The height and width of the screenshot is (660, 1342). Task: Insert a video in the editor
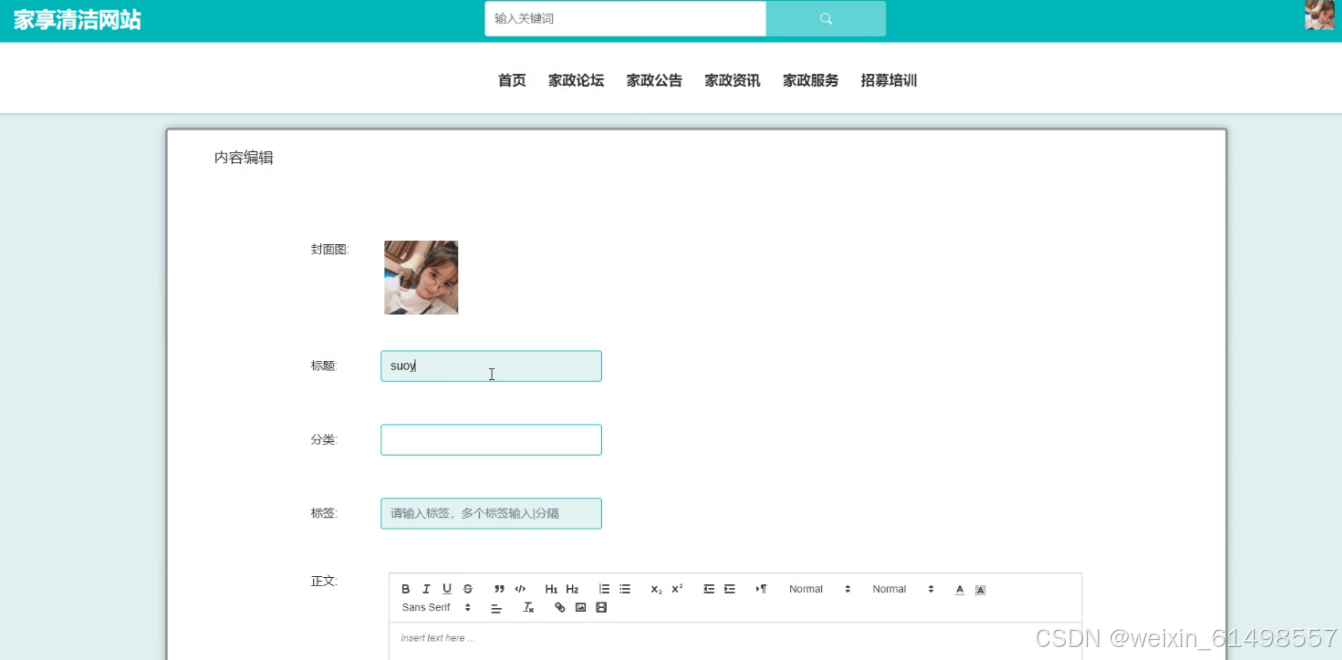click(x=601, y=607)
